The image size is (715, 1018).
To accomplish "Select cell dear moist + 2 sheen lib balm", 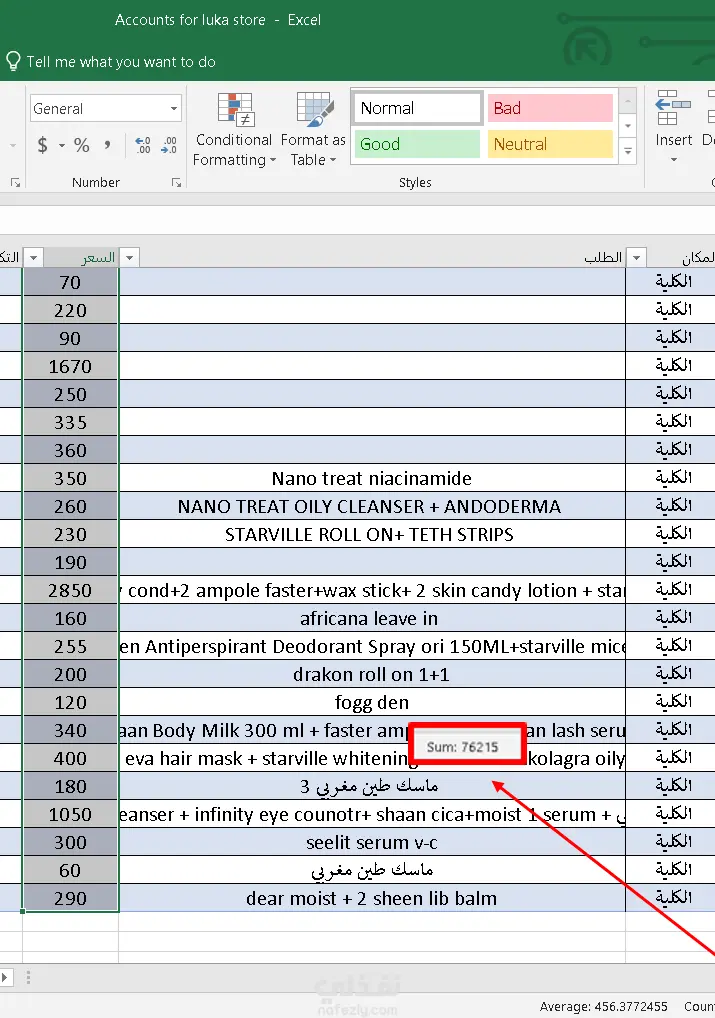I will tap(372, 899).
